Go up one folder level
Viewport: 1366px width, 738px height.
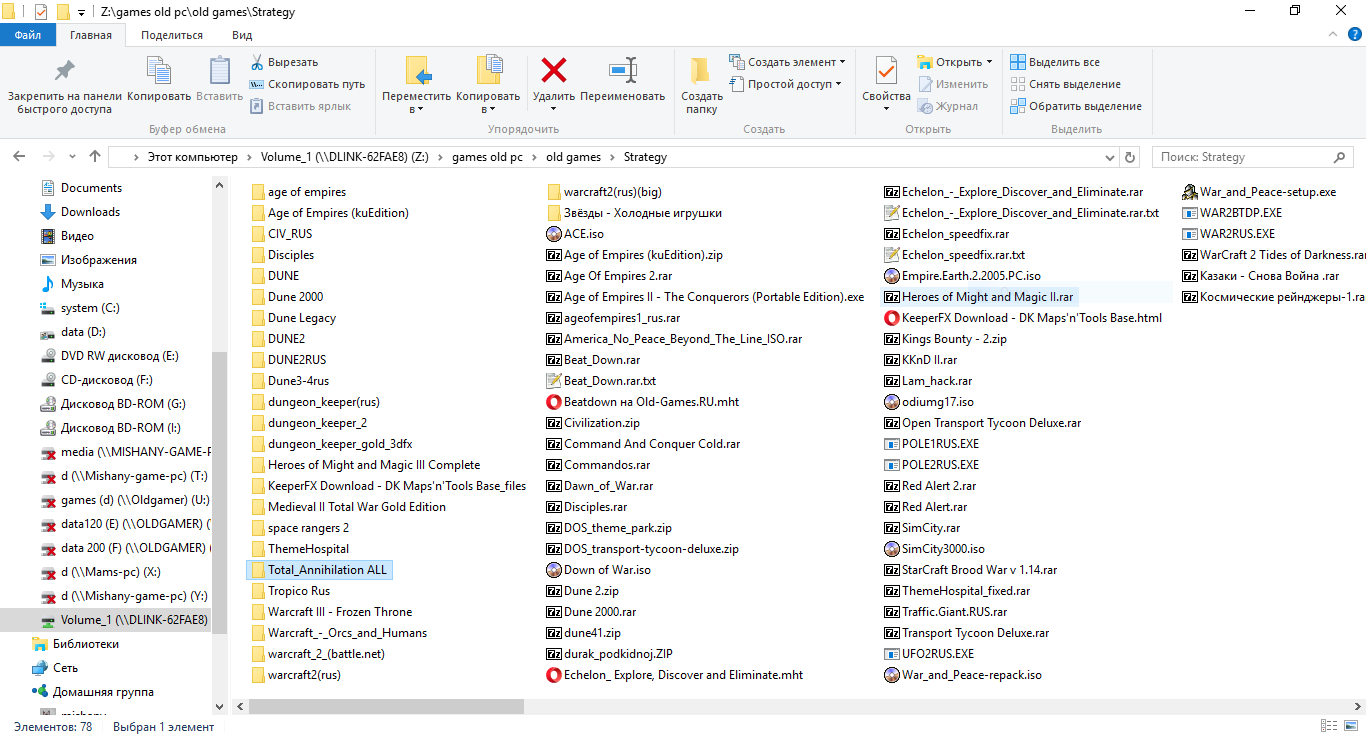(x=95, y=157)
